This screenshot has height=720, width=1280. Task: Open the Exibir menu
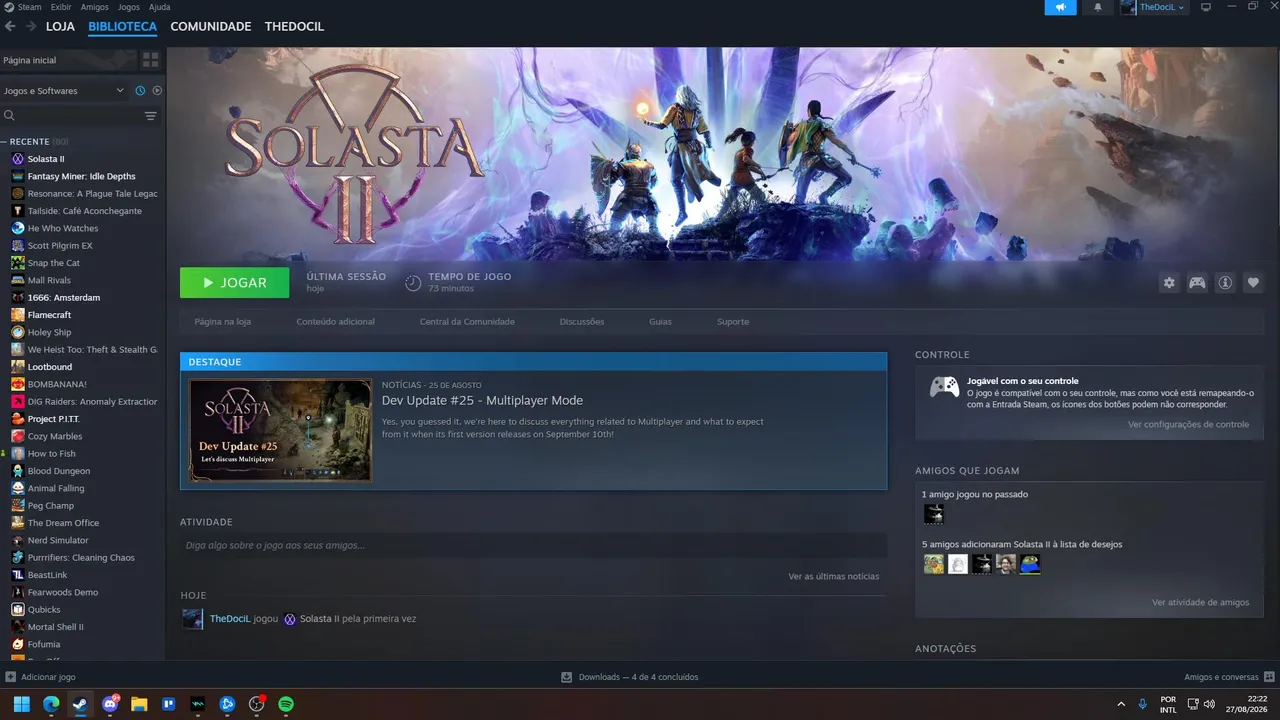[x=61, y=7]
